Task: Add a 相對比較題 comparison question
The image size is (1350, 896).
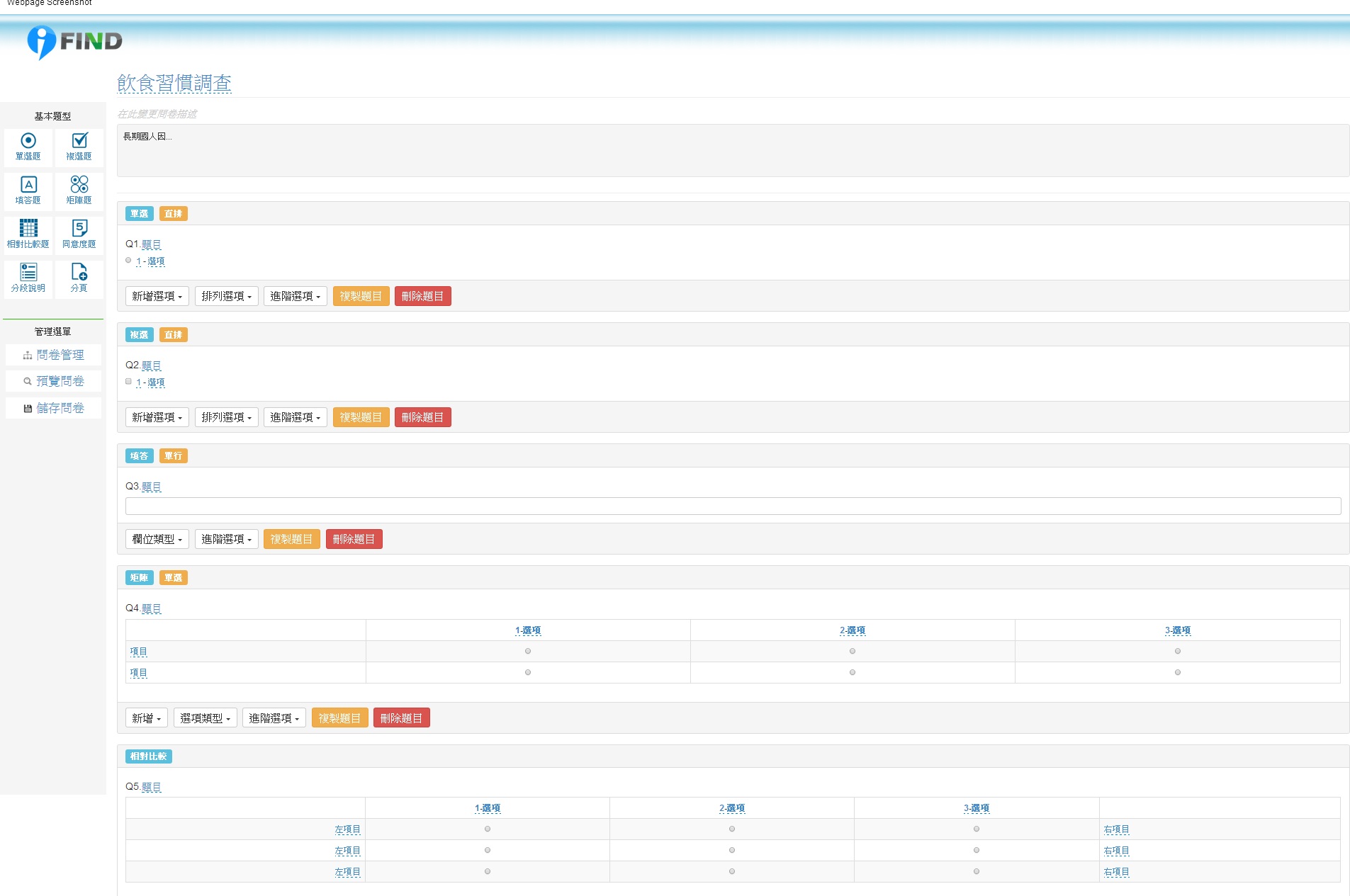Action: (28, 235)
